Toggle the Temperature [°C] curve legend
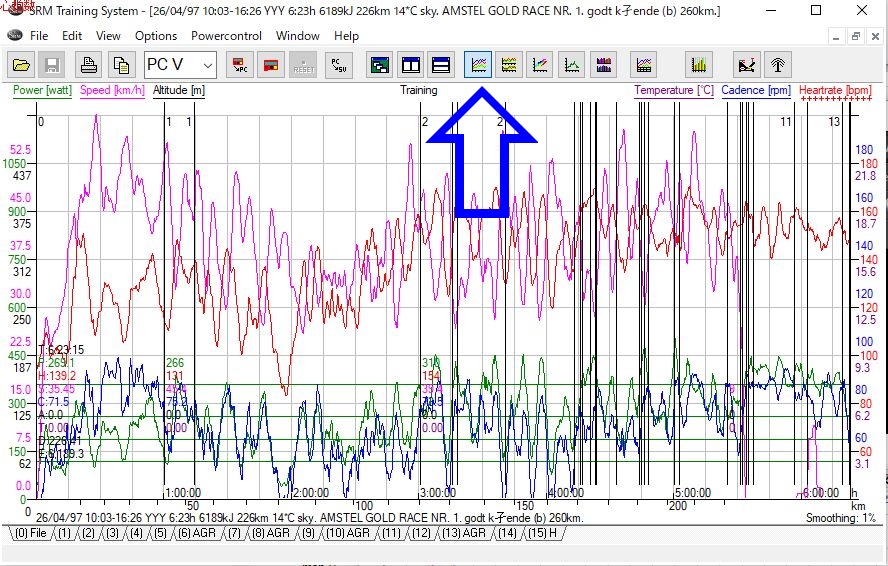 point(674,90)
